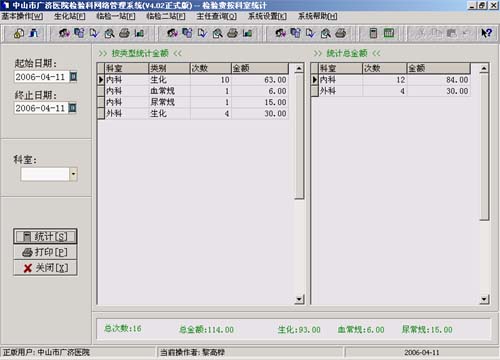500x360 pixels.
Task: Select the 外科 row in the totals table
Action: click(x=390, y=91)
